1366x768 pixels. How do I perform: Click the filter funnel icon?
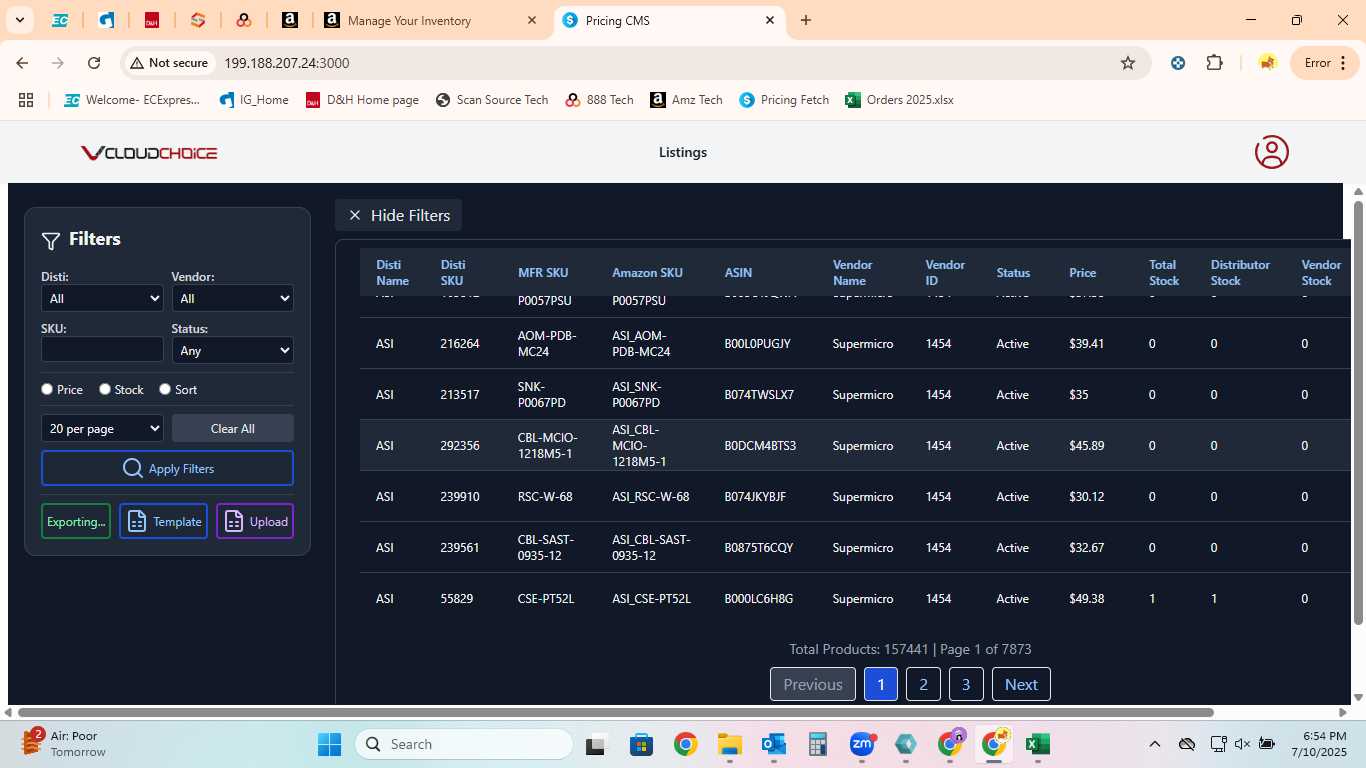(x=51, y=240)
